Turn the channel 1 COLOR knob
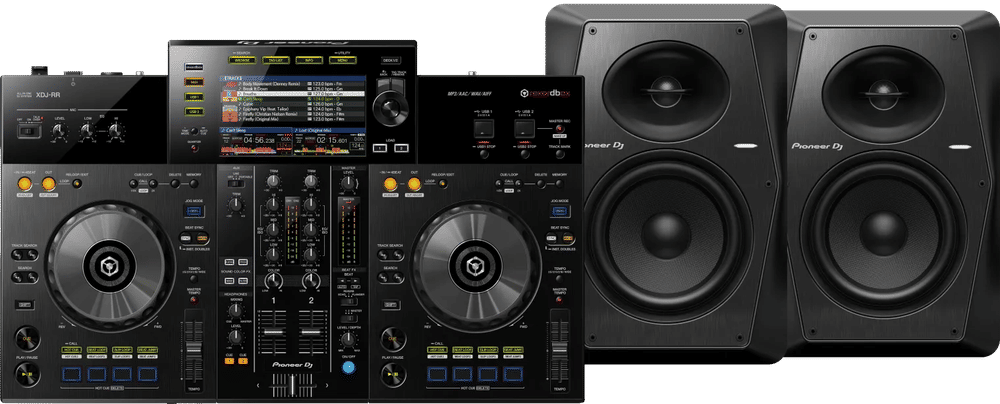The height and width of the screenshot is (404, 1000). pyautogui.click(x=272, y=283)
